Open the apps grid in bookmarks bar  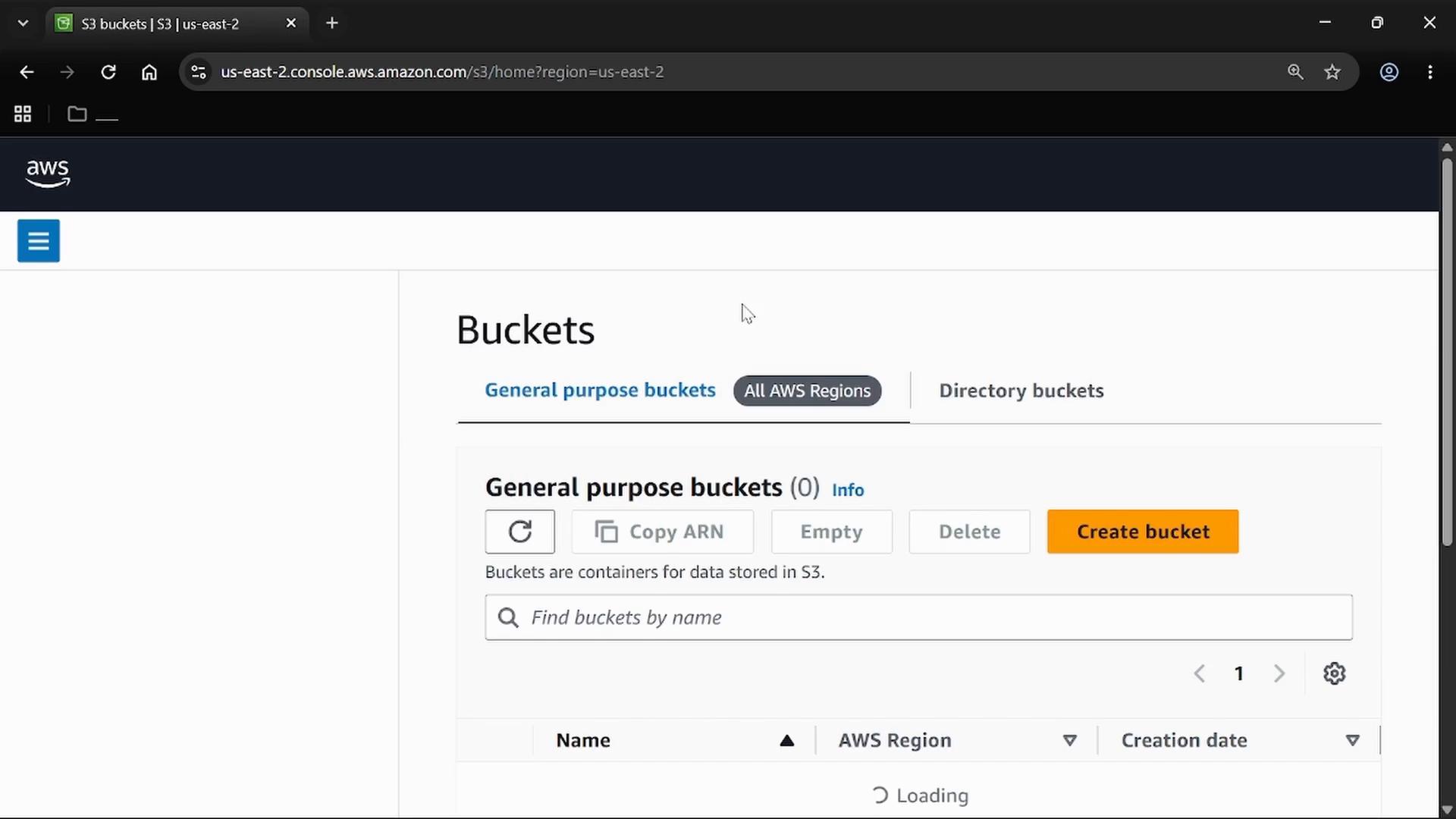23,114
